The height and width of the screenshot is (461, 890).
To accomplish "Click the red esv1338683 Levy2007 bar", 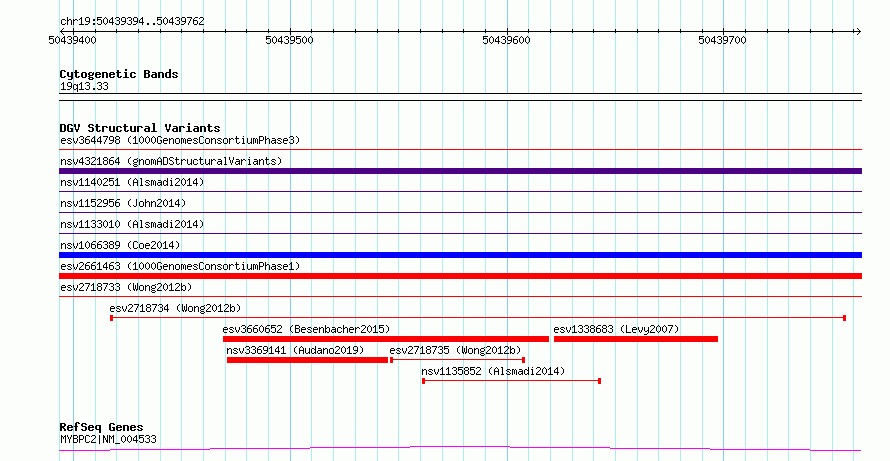I will (x=636, y=339).
